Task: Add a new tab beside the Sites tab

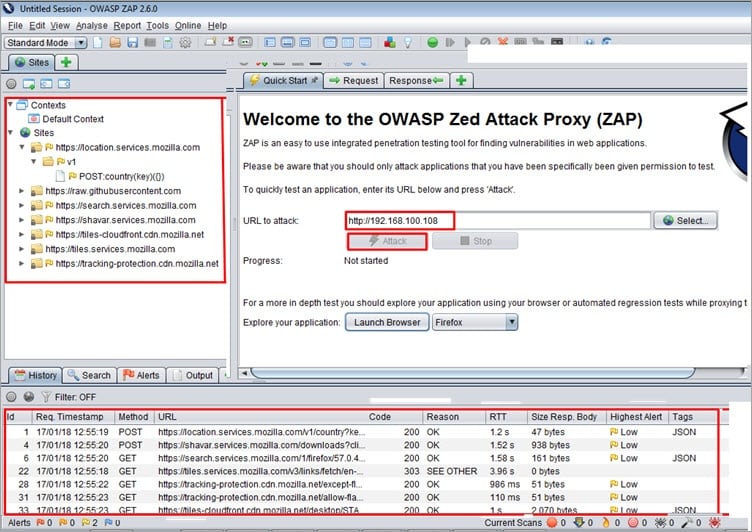Action: [x=66, y=62]
